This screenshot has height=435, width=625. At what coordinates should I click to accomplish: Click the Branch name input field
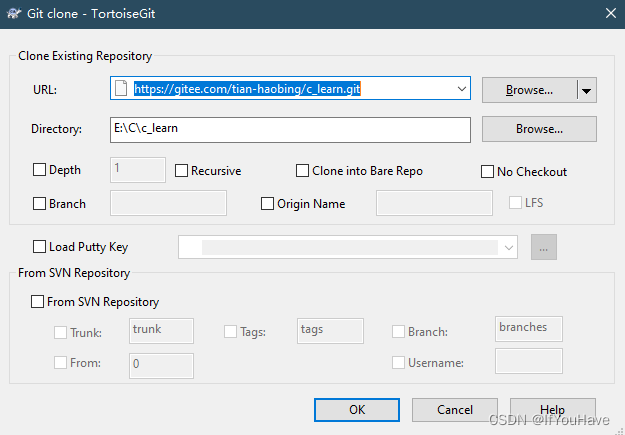(x=168, y=203)
